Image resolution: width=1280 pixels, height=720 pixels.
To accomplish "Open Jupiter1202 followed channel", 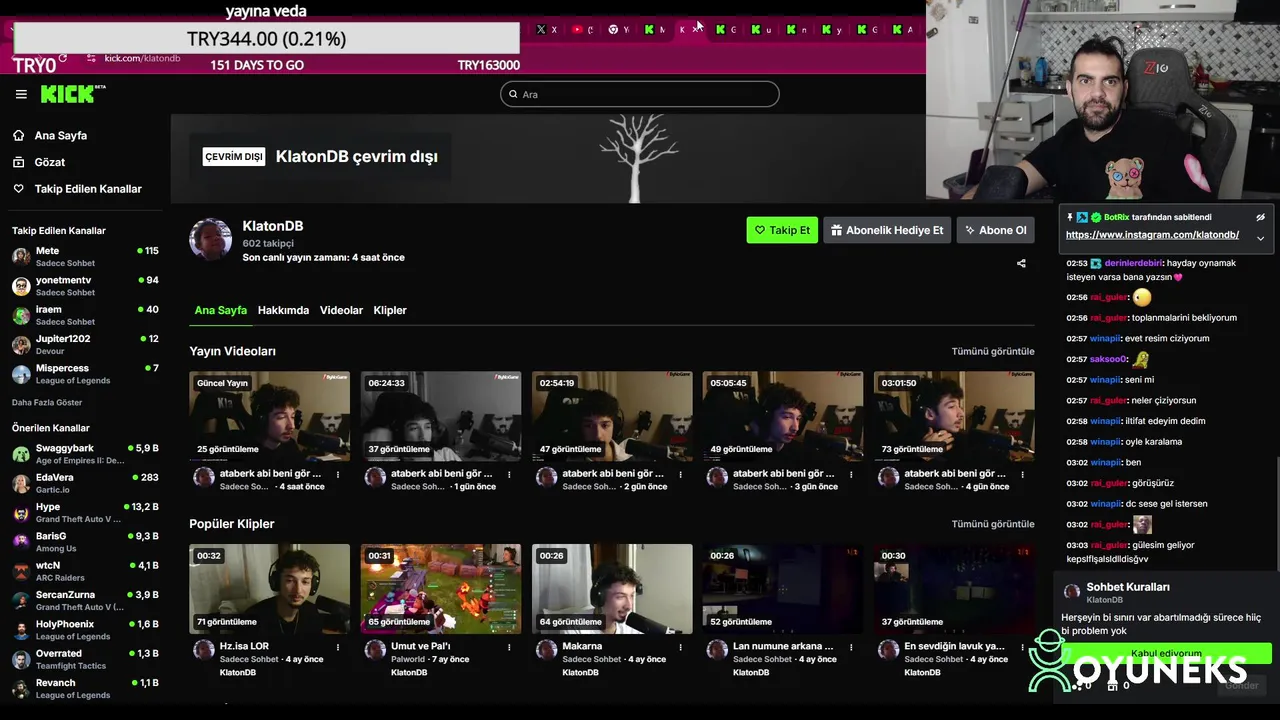I will click(84, 345).
